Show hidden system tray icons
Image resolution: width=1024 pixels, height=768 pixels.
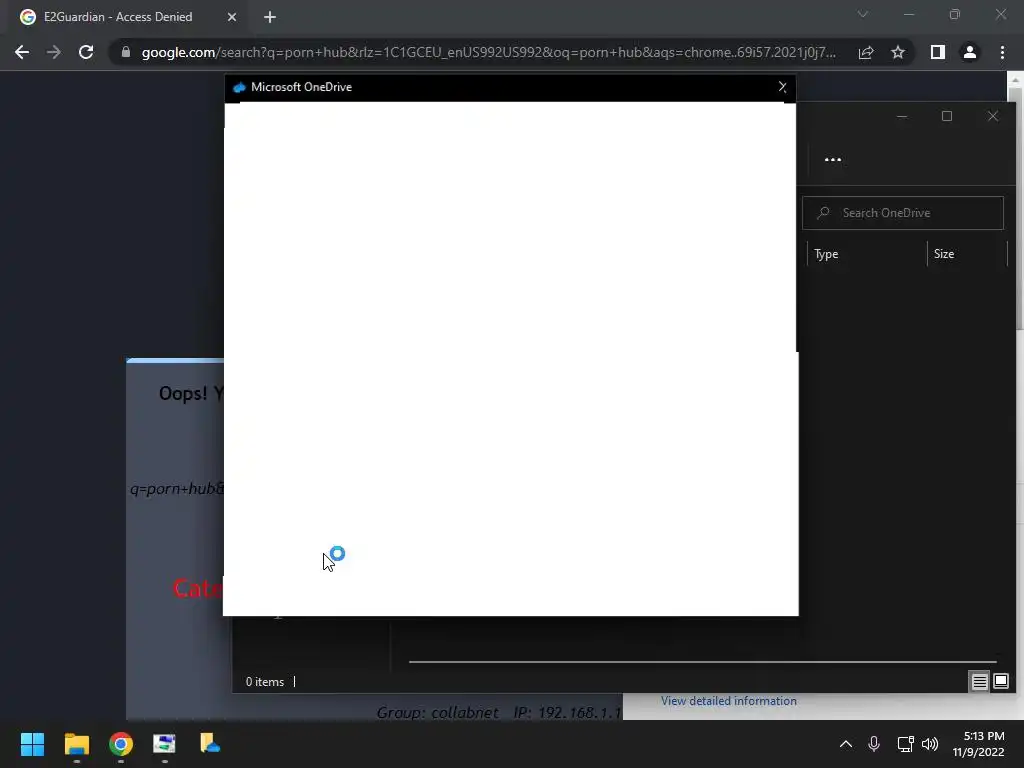point(846,744)
